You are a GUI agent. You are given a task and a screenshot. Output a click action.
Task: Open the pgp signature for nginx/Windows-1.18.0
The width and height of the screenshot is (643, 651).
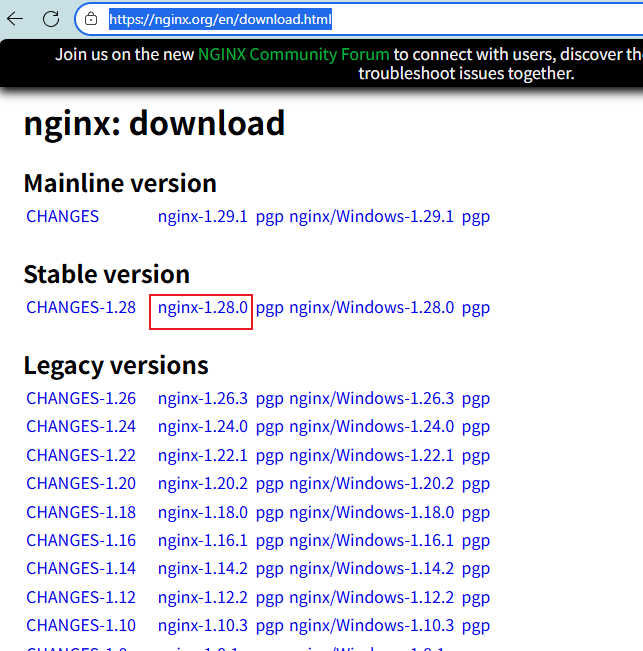click(476, 514)
